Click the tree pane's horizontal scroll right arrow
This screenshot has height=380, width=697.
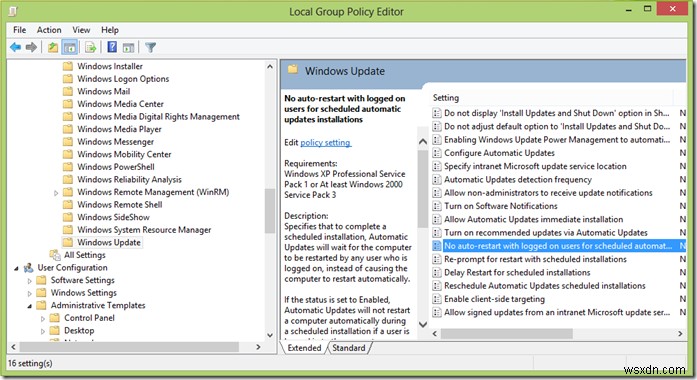point(258,347)
